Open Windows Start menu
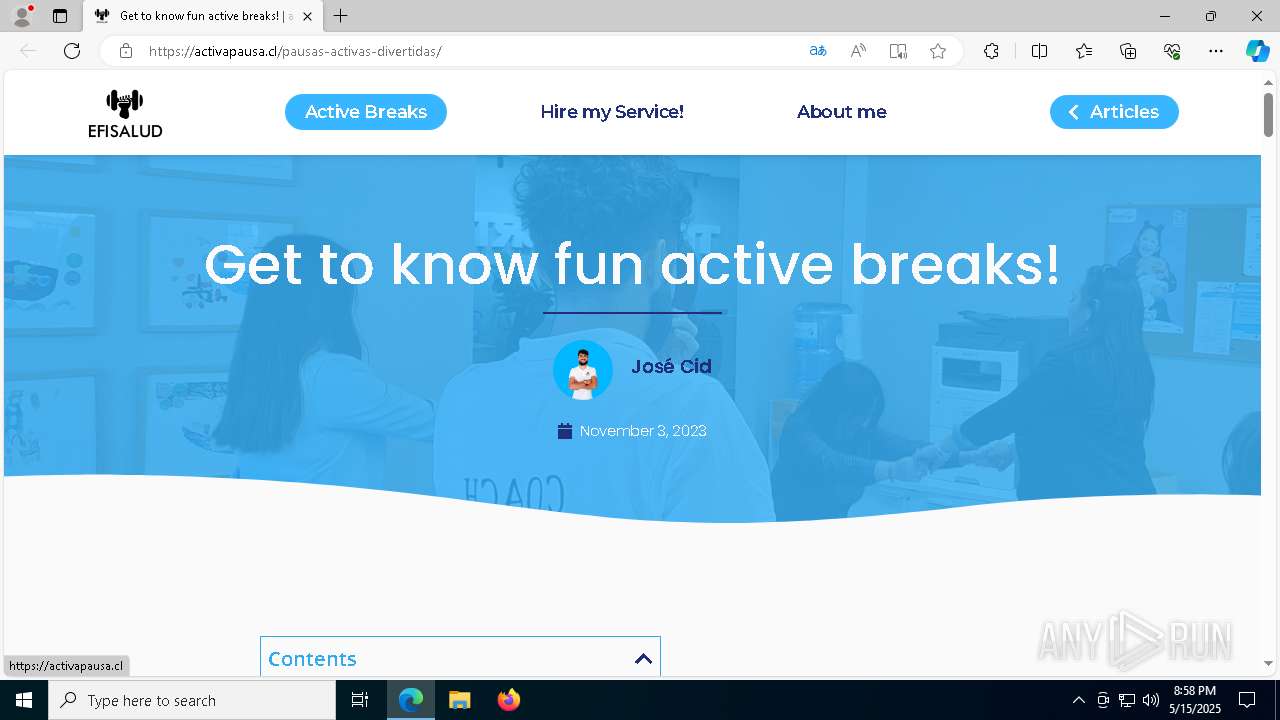 [x=24, y=700]
